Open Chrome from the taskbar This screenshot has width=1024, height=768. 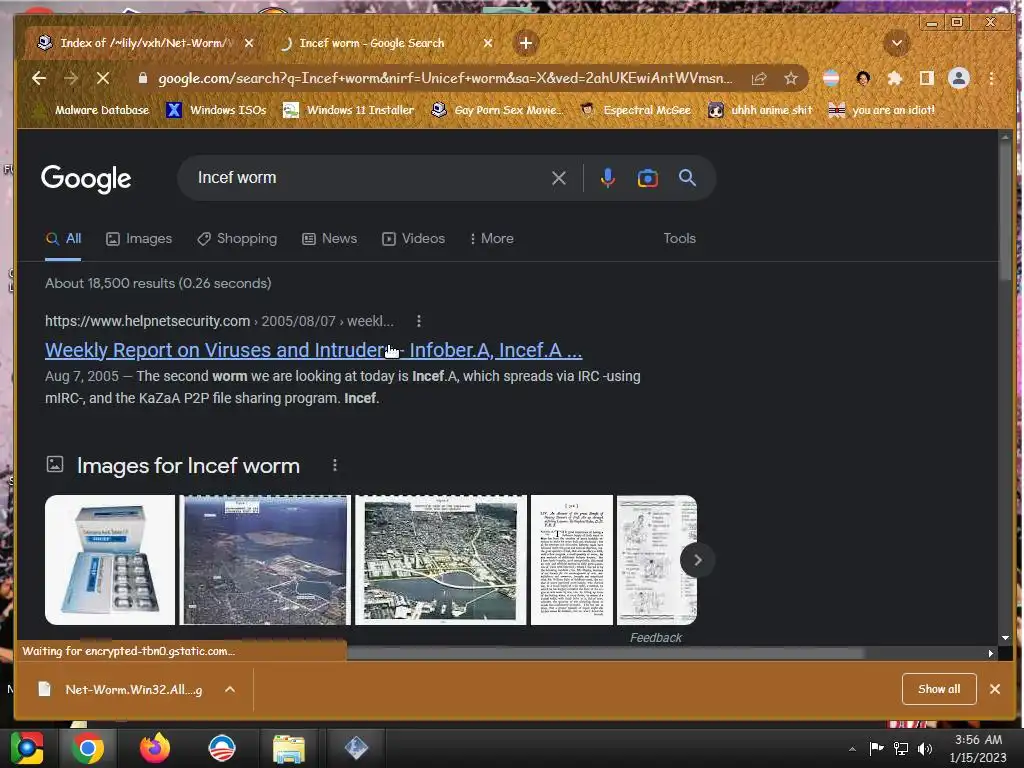[x=88, y=748]
